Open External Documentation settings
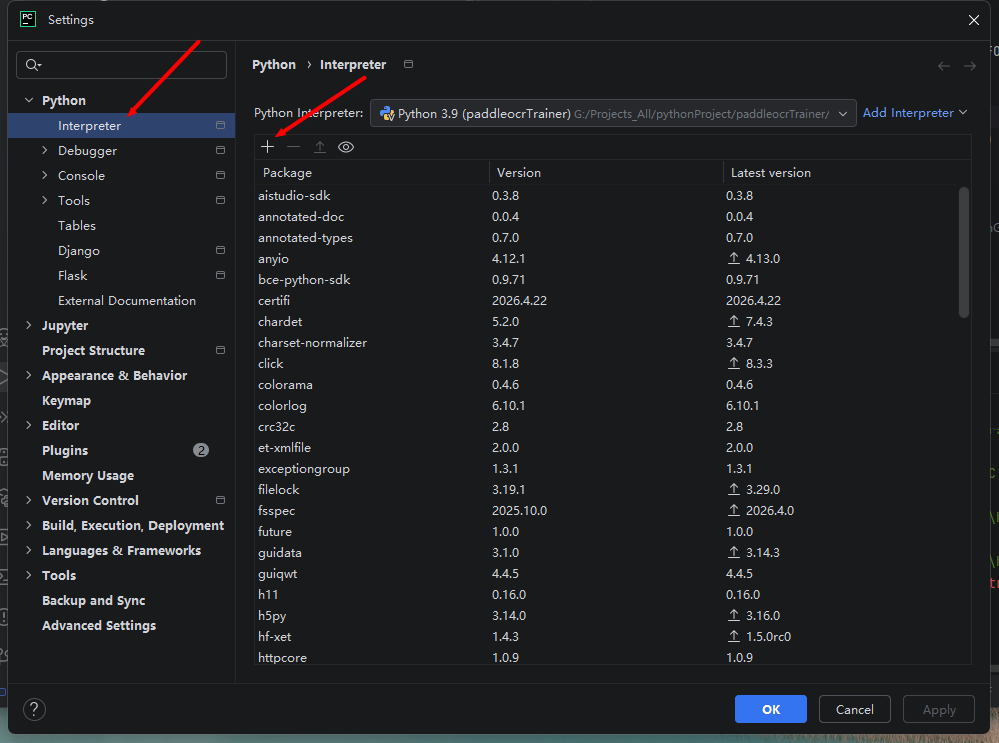Image resolution: width=999 pixels, height=743 pixels. point(127,301)
